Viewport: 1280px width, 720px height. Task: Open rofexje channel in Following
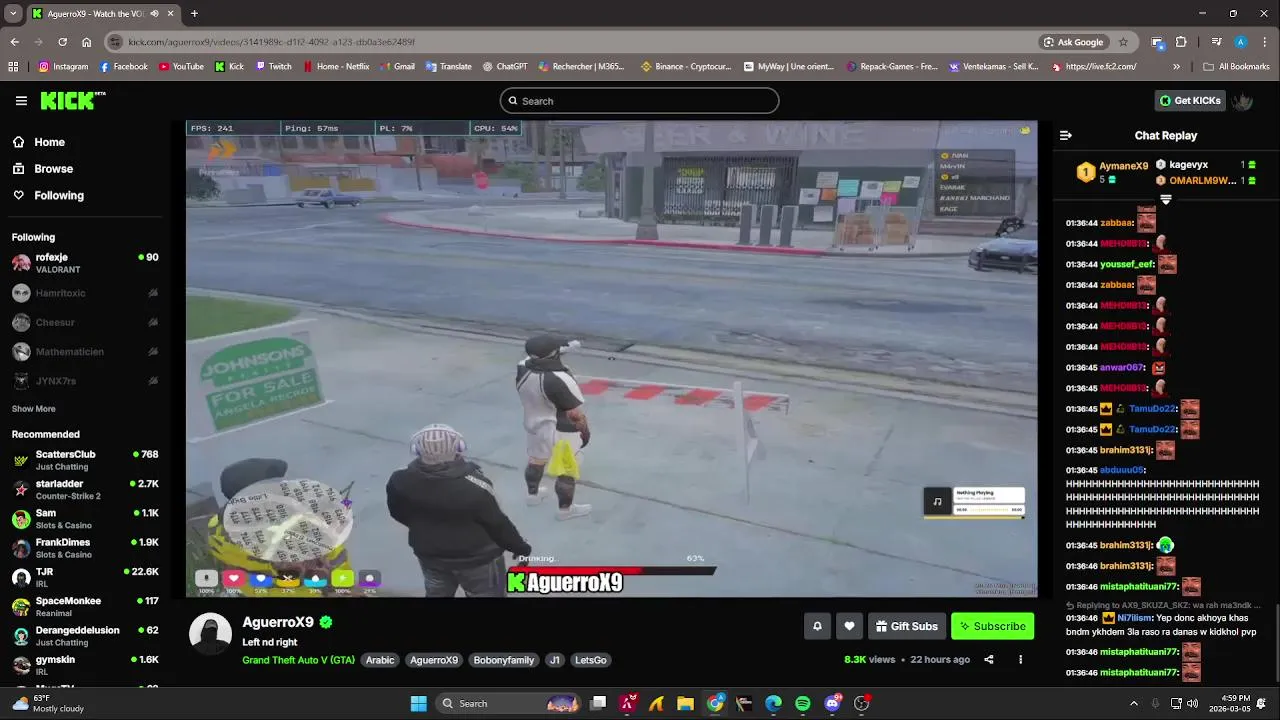(85, 263)
